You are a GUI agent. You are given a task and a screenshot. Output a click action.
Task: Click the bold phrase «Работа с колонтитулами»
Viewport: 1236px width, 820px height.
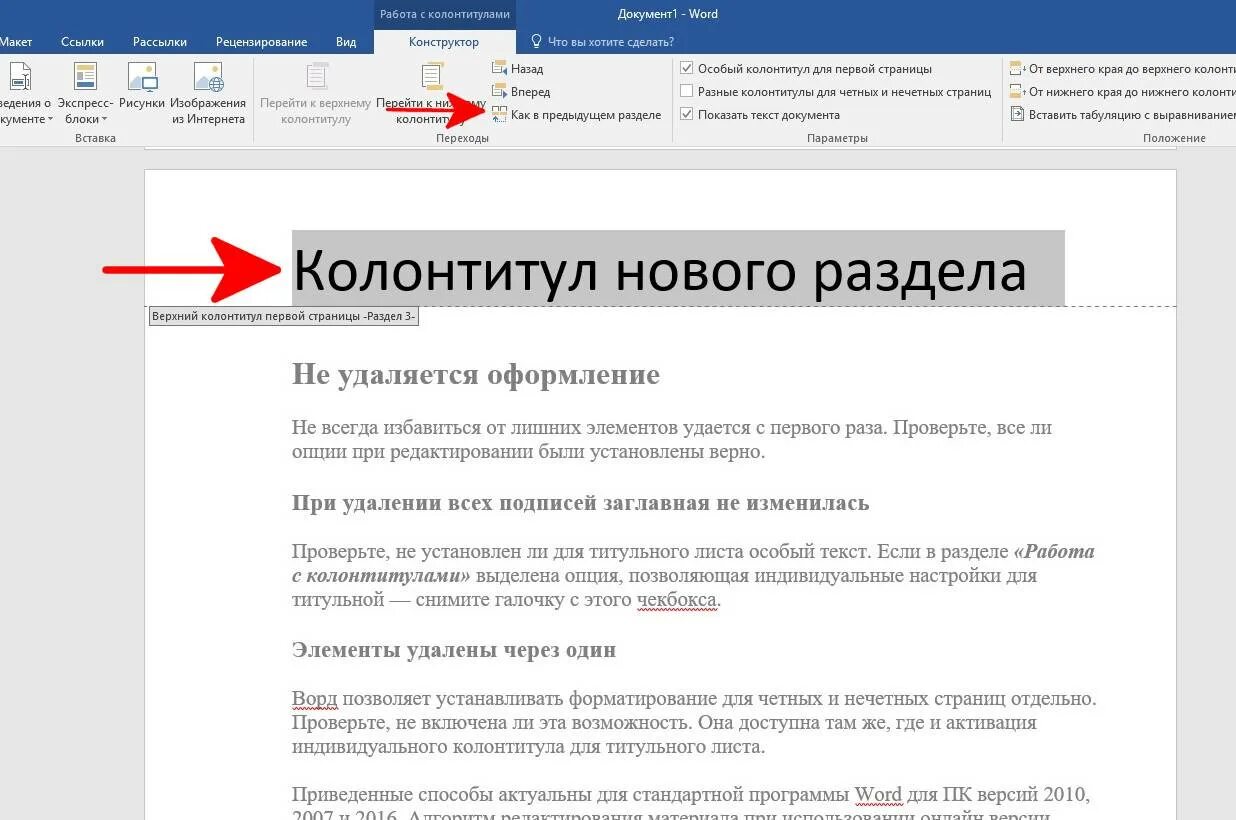click(x=692, y=564)
